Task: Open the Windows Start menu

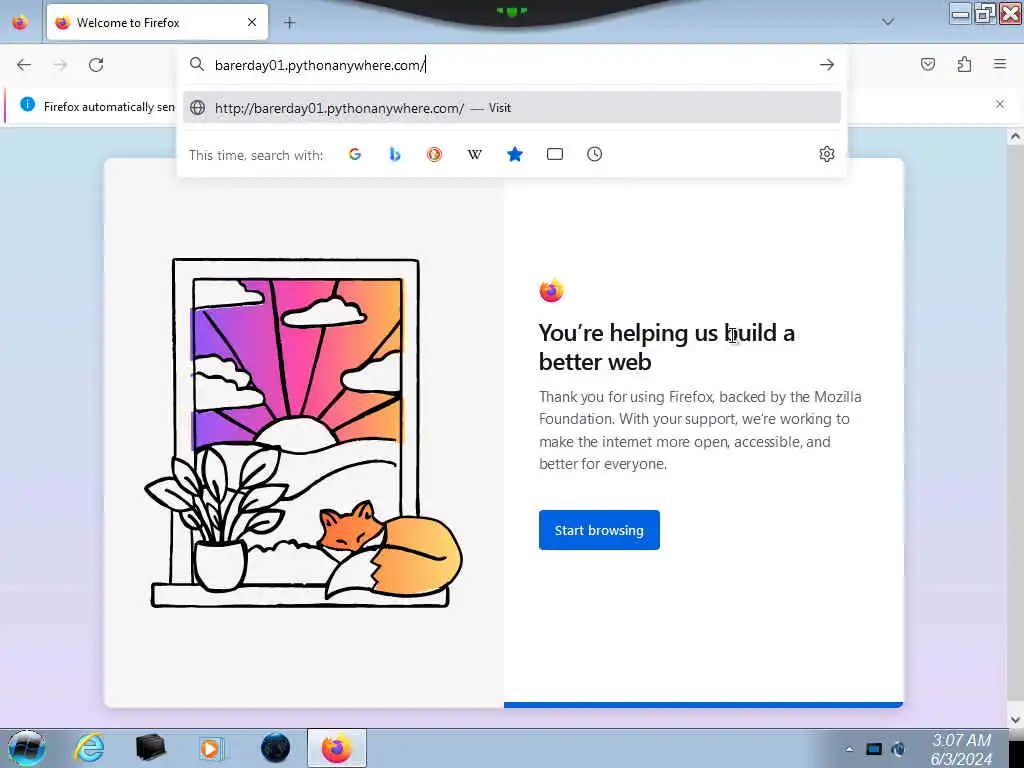Action: [26, 748]
